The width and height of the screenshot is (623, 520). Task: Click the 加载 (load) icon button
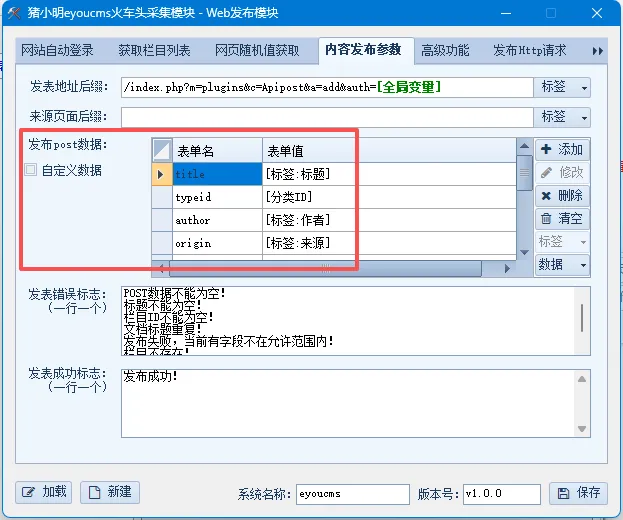44,492
